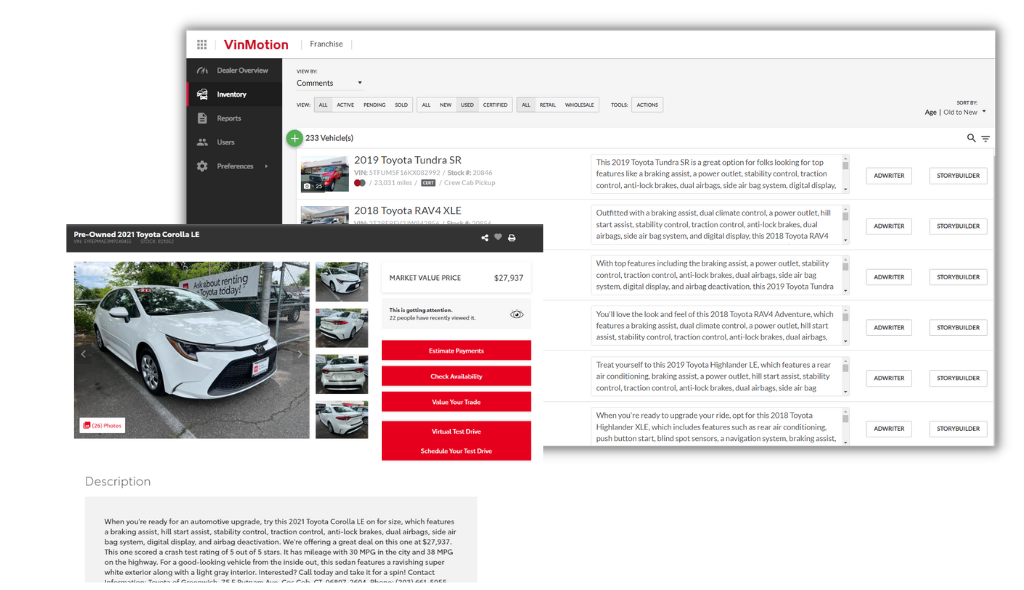This screenshot has width=1024, height=590.
Task: Open the (26) Photos gallery badge
Action: coord(103,425)
